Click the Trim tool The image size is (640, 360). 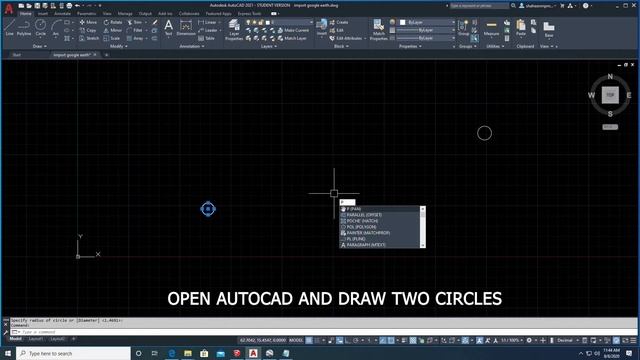[x=135, y=22]
